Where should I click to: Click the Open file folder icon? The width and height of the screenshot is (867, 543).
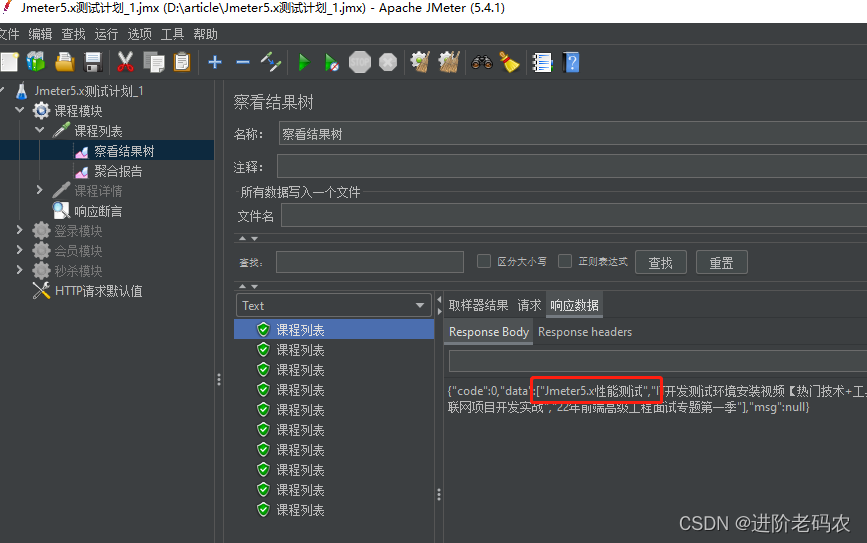[65, 62]
